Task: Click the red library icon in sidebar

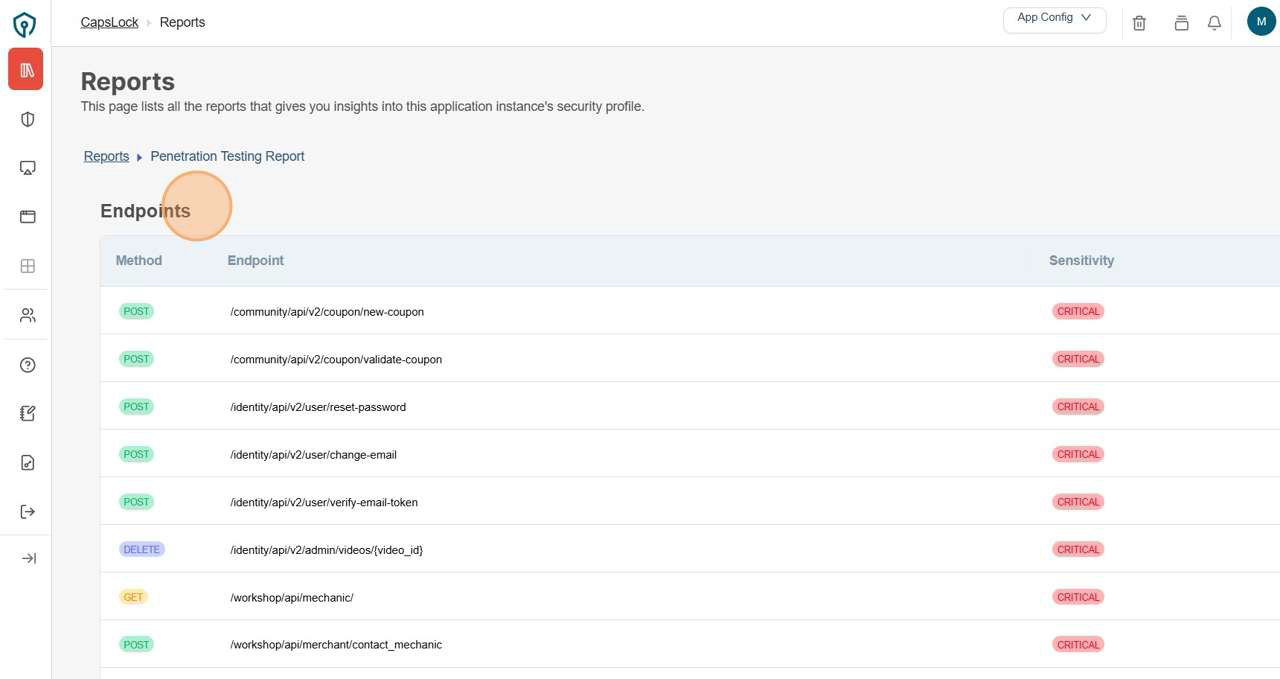Action: coord(26,70)
